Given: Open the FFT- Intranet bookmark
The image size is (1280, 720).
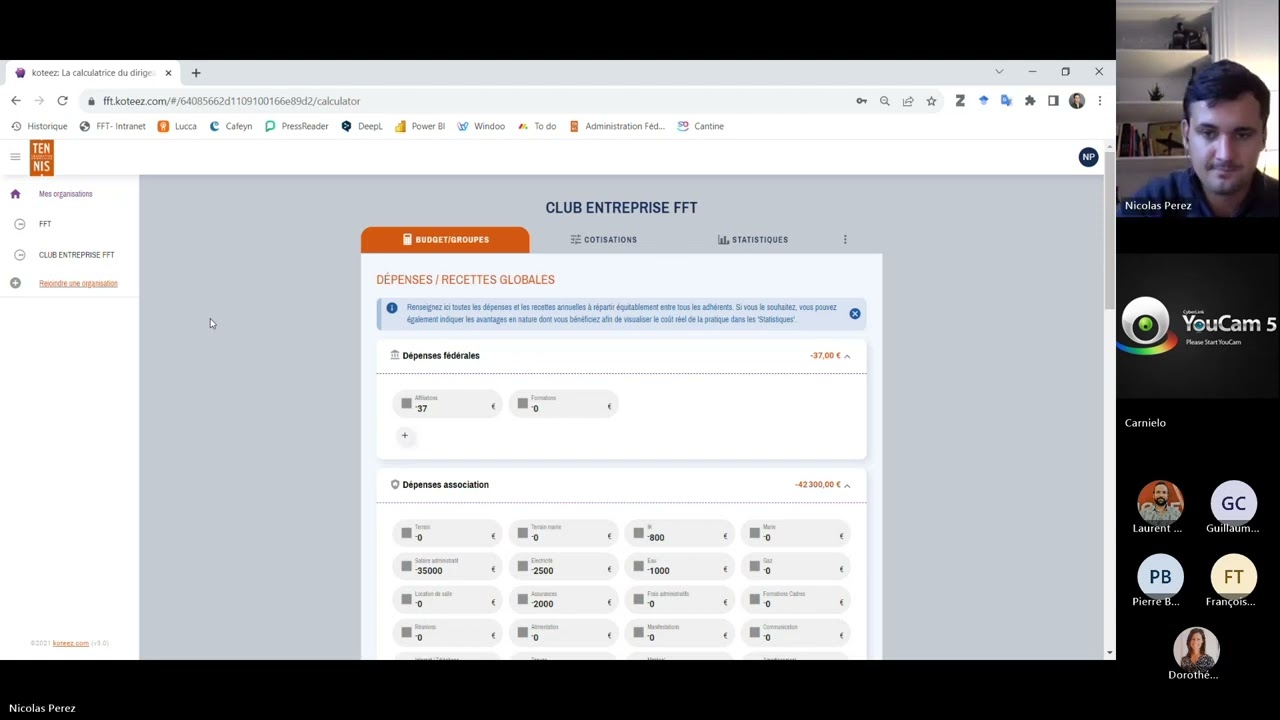Looking at the screenshot, I should coord(112,127).
